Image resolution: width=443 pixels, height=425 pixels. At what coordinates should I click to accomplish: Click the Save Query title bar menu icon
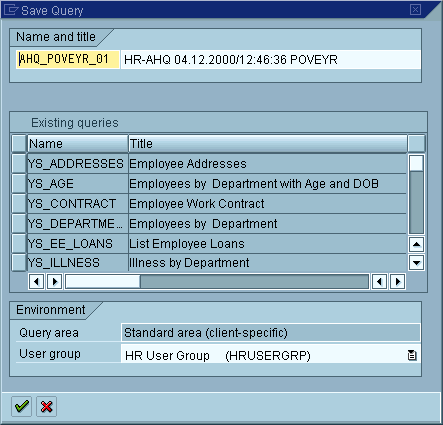[10, 10]
